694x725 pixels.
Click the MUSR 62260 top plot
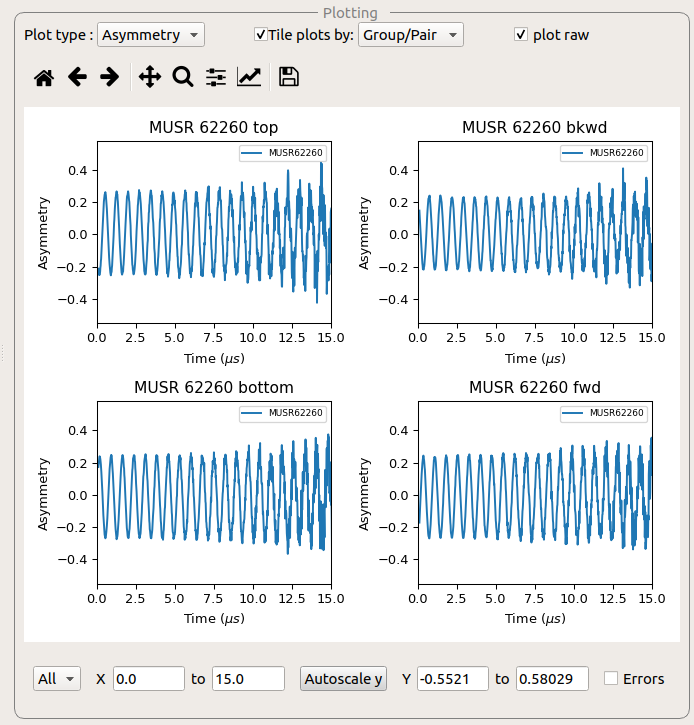(214, 231)
